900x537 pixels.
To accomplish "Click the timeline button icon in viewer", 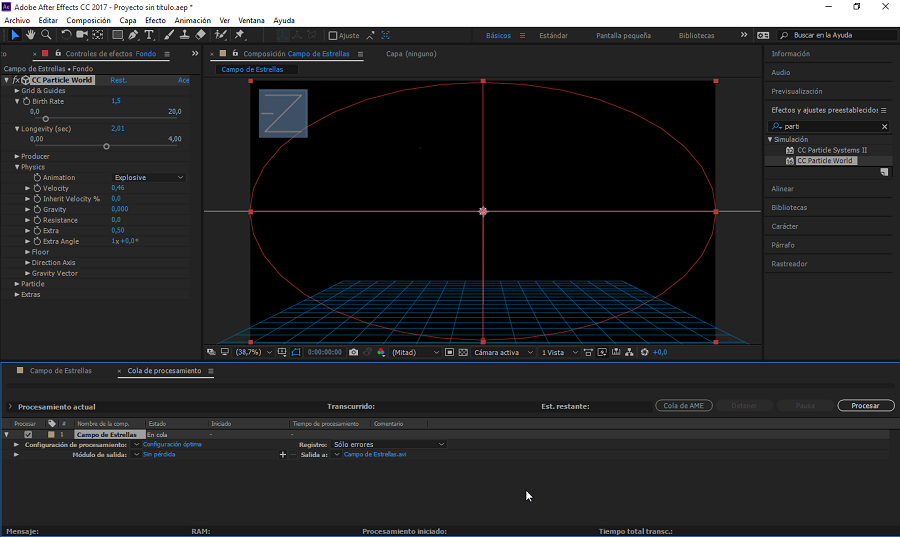I will [x=616, y=352].
